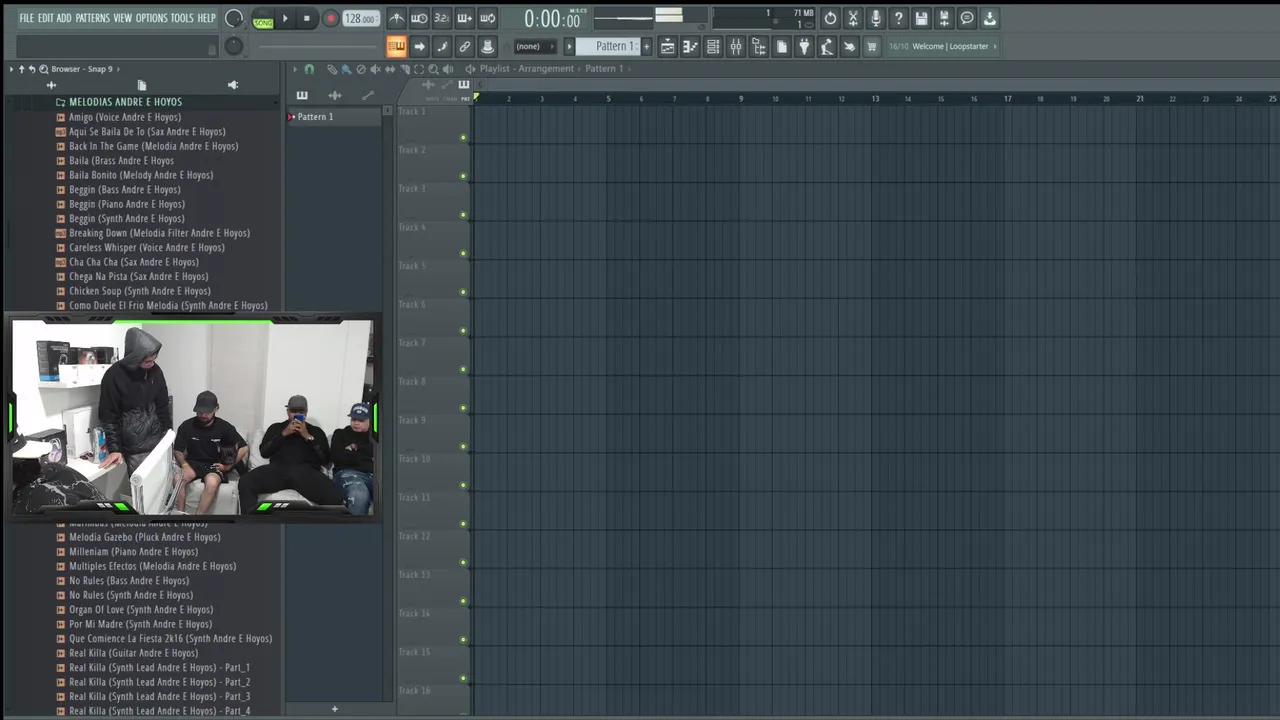Image resolution: width=1280 pixels, height=720 pixels.
Task: Click the speech bubble icon
Action: pos(967,18)
